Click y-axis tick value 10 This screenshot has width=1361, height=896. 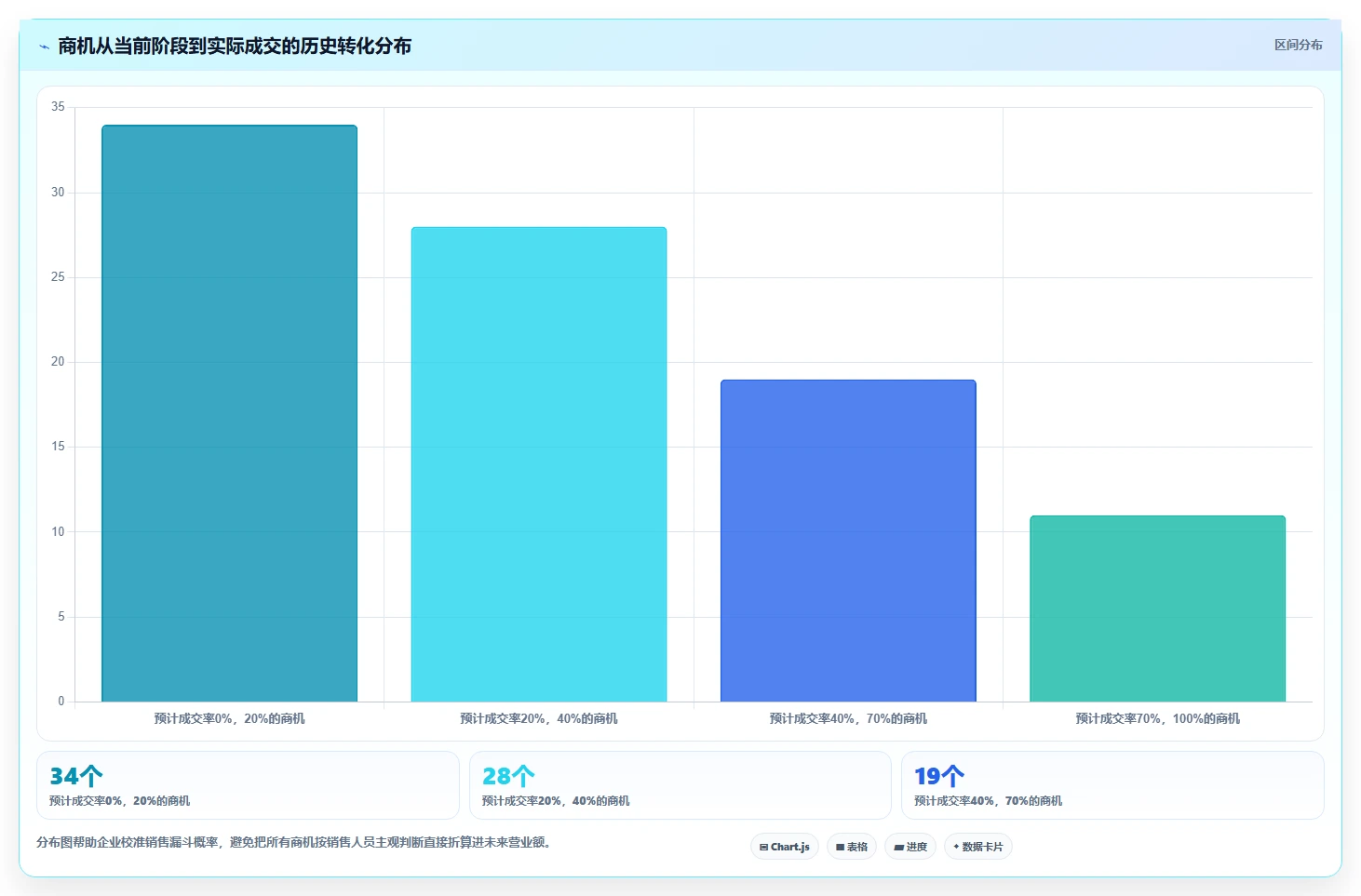(58, 532)
